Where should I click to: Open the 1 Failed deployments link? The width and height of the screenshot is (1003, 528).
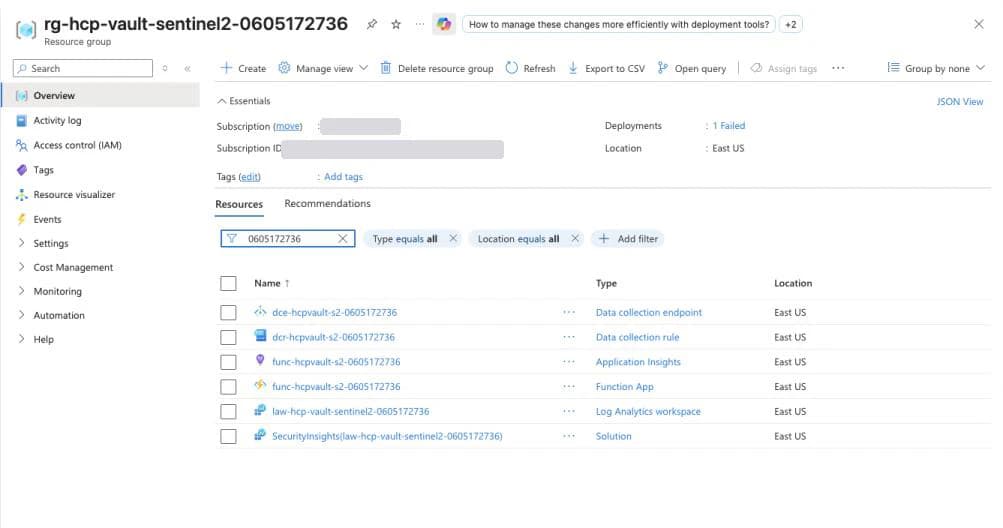[x=729, y=126]
